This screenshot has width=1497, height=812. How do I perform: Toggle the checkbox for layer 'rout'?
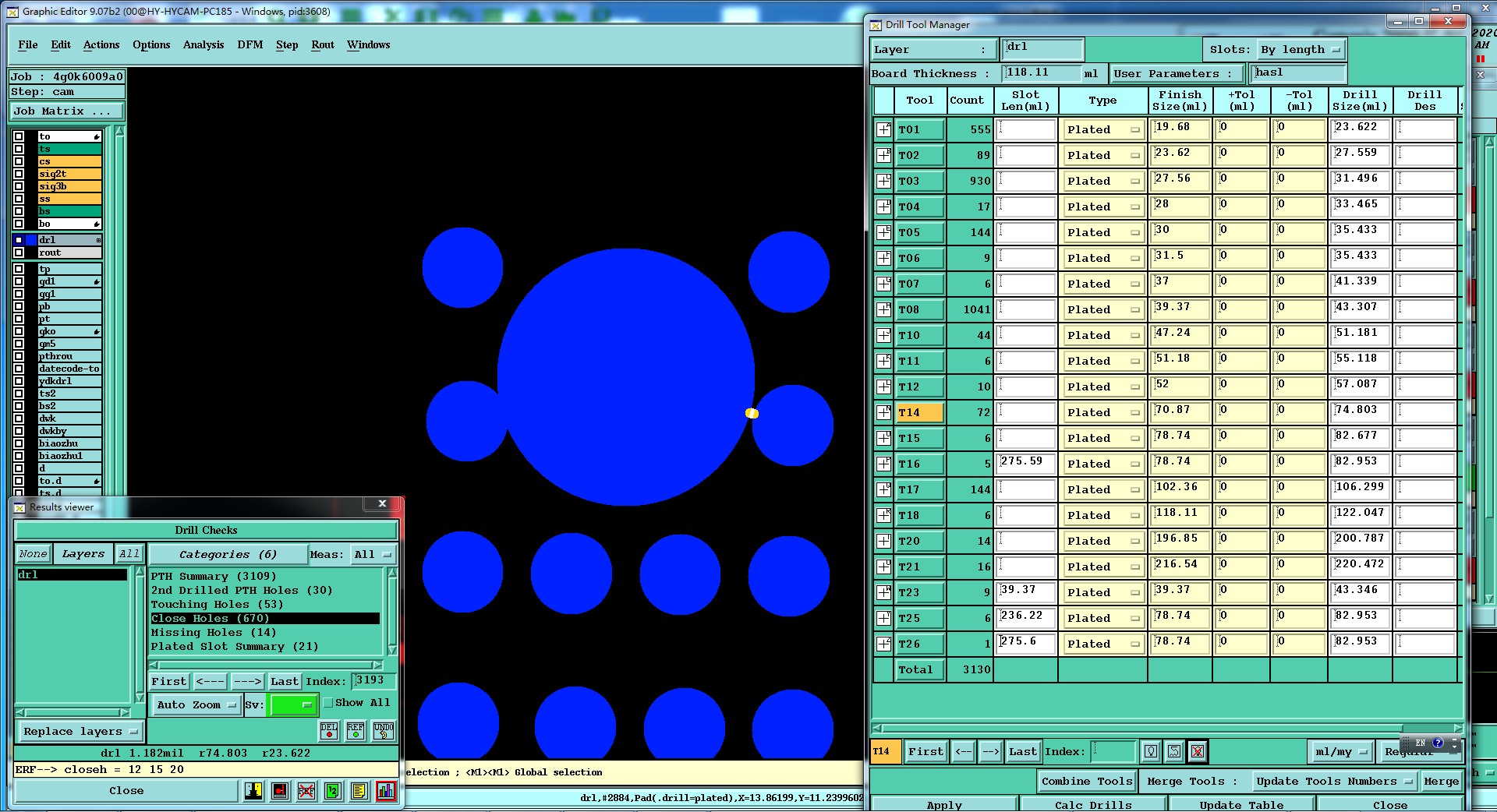click(19, 252)
